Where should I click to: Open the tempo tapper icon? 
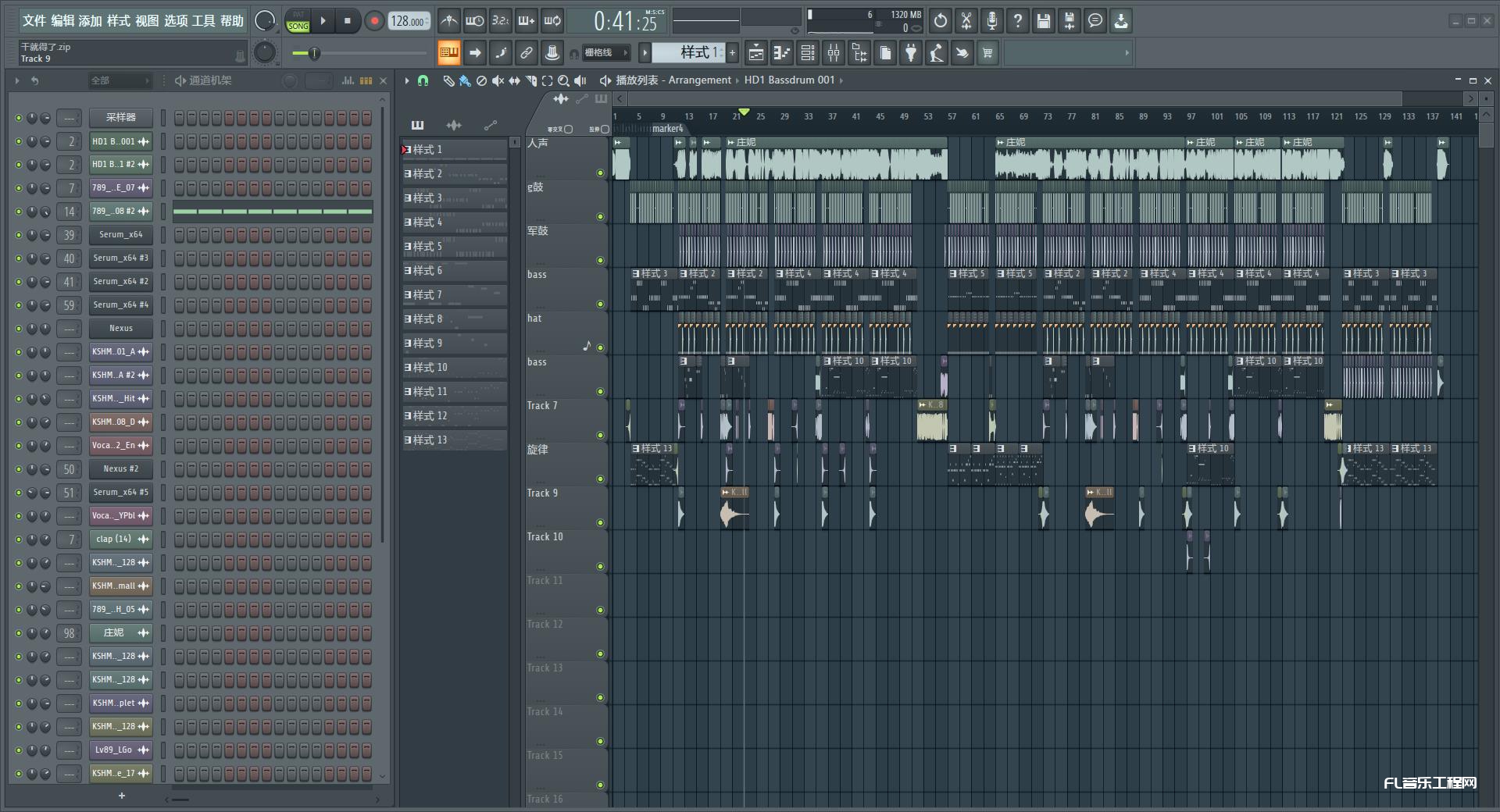(x=937, y=53)
